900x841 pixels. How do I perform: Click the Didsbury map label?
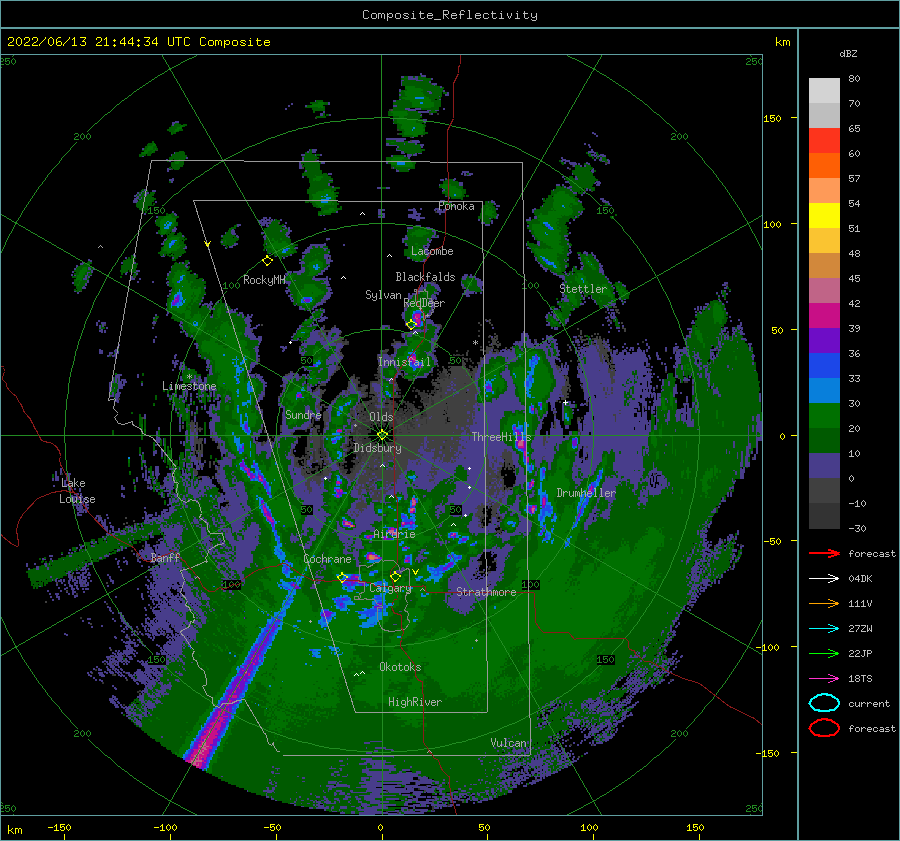pyautogui.click(x=378, y=448)
